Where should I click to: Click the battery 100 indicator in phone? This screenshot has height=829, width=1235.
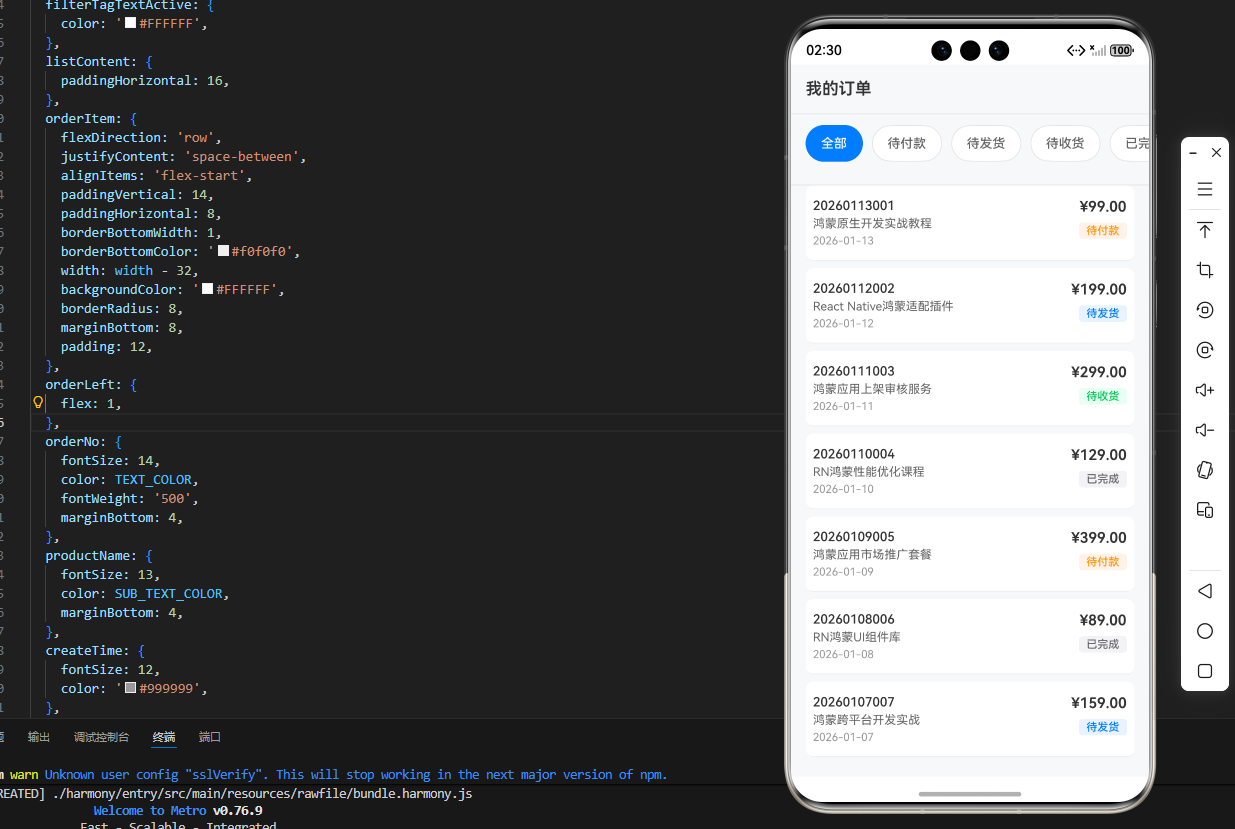1121,50
